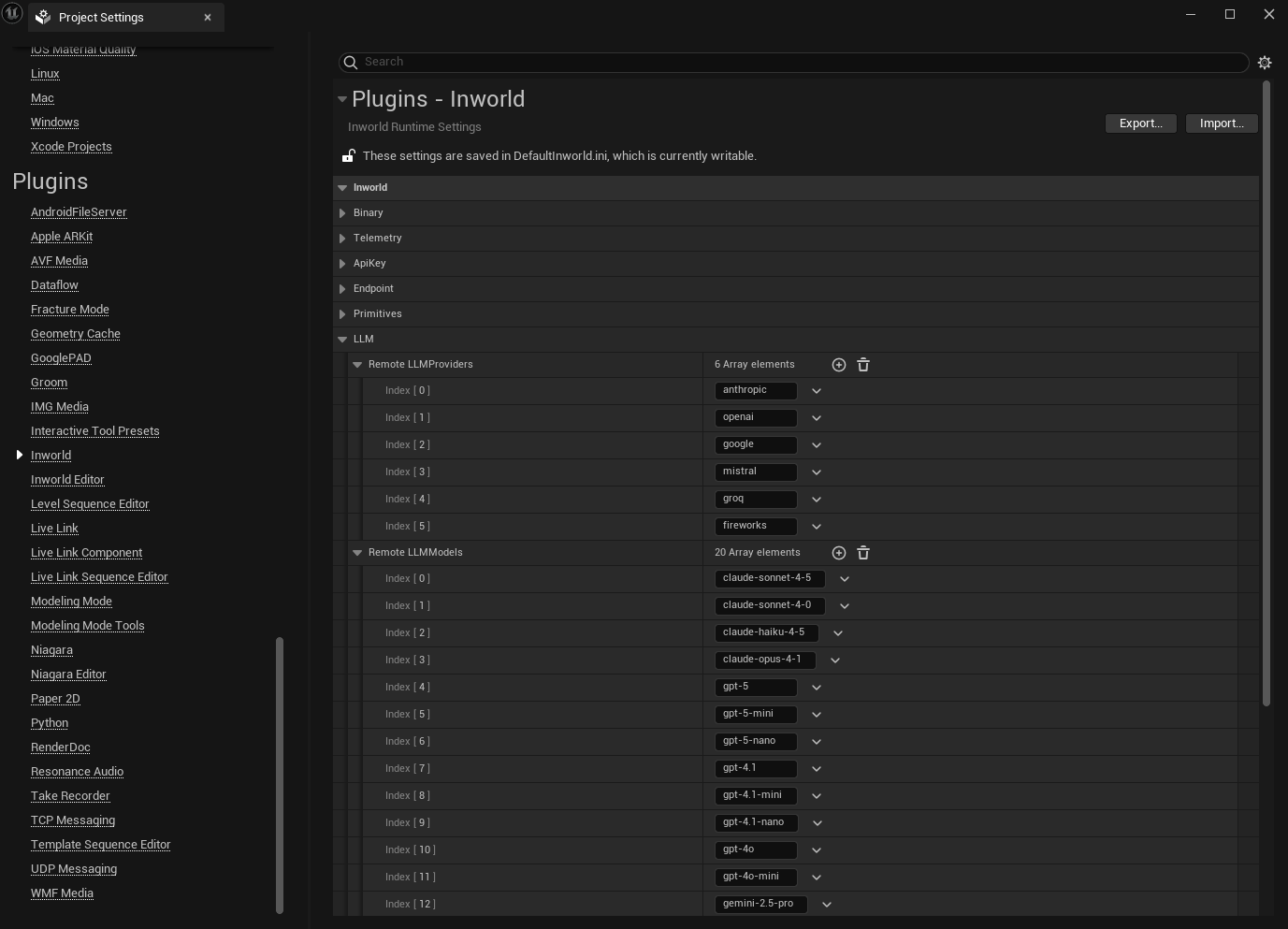The image size is (1288, 929).
Task: Add element to Remote LLMModels array
Action: [x=839, y=553]
